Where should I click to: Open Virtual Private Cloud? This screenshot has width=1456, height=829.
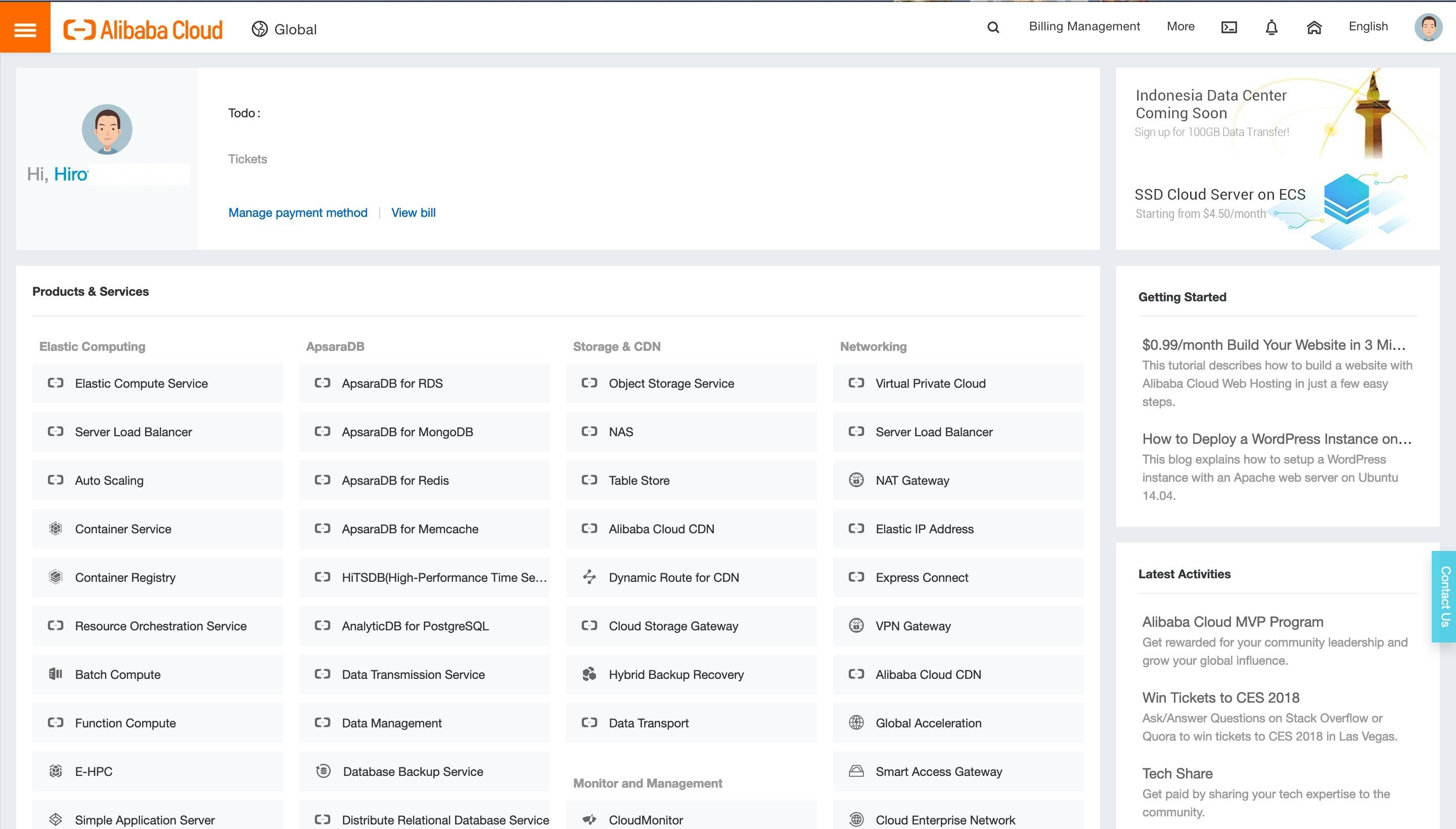[959, 383]
